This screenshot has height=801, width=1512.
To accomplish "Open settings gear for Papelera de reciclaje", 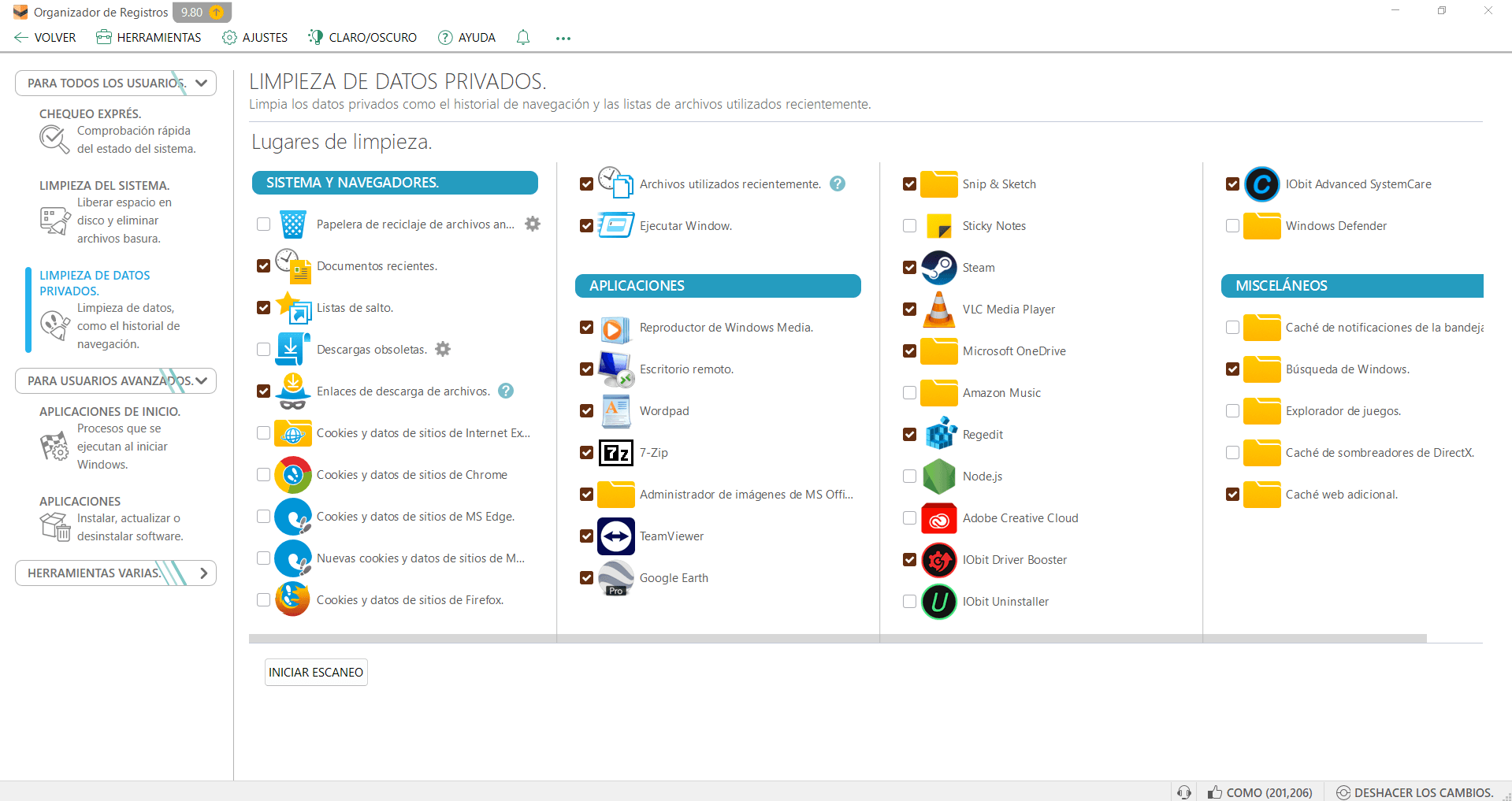I will click(533, 224).
